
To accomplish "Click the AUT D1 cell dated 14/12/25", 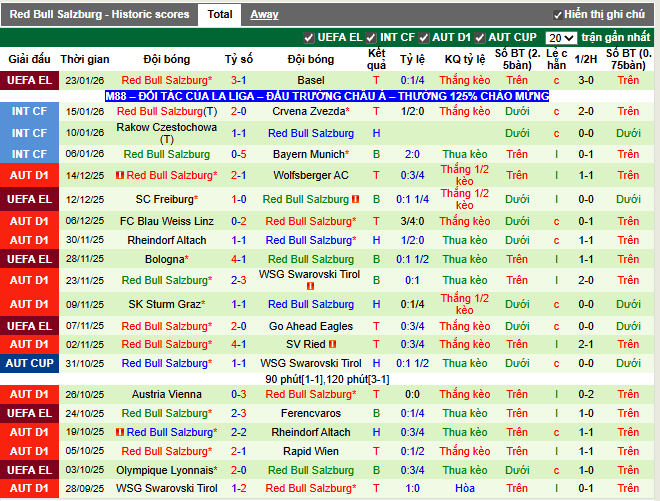I will [29, 175].
